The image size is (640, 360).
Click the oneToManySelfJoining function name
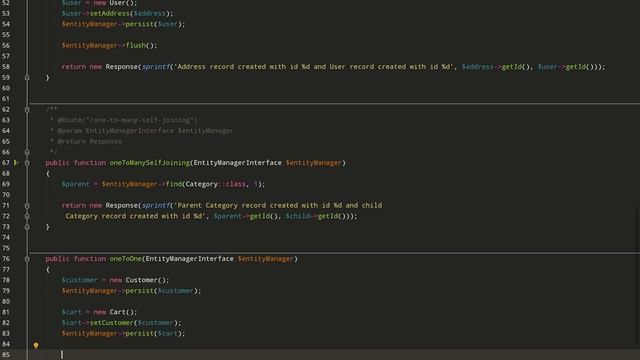click(149, 162)
